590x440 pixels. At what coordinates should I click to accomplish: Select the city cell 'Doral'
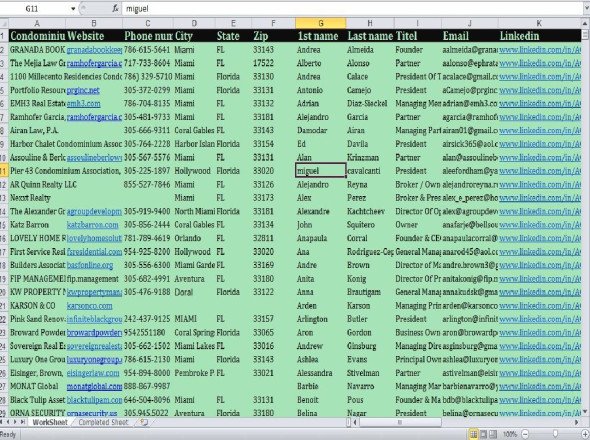pyautogui.click(x=194, y=292)
